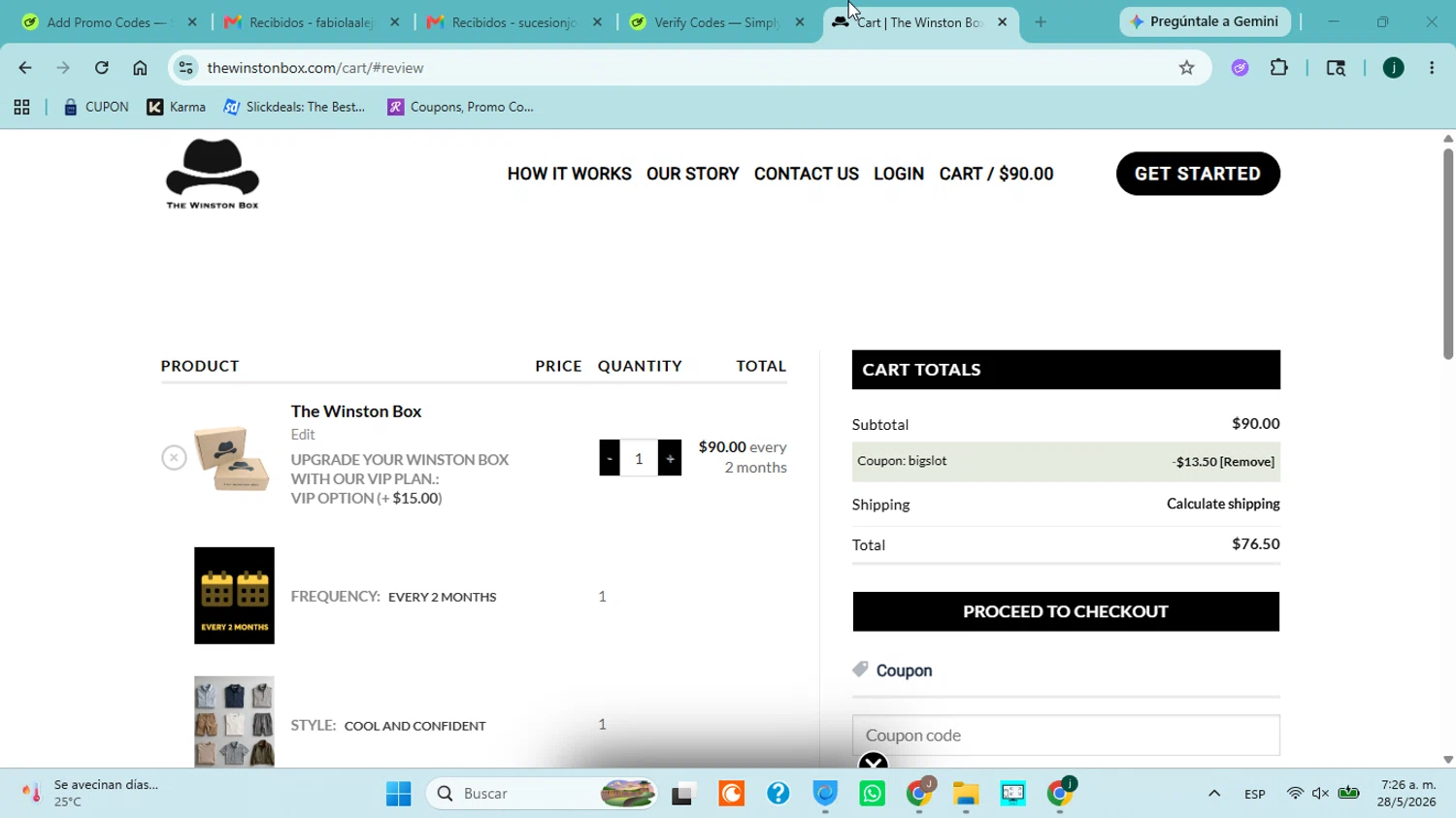Go to Contact Us page
Screen dimensions: 1456x818
[x=807, y=174]
